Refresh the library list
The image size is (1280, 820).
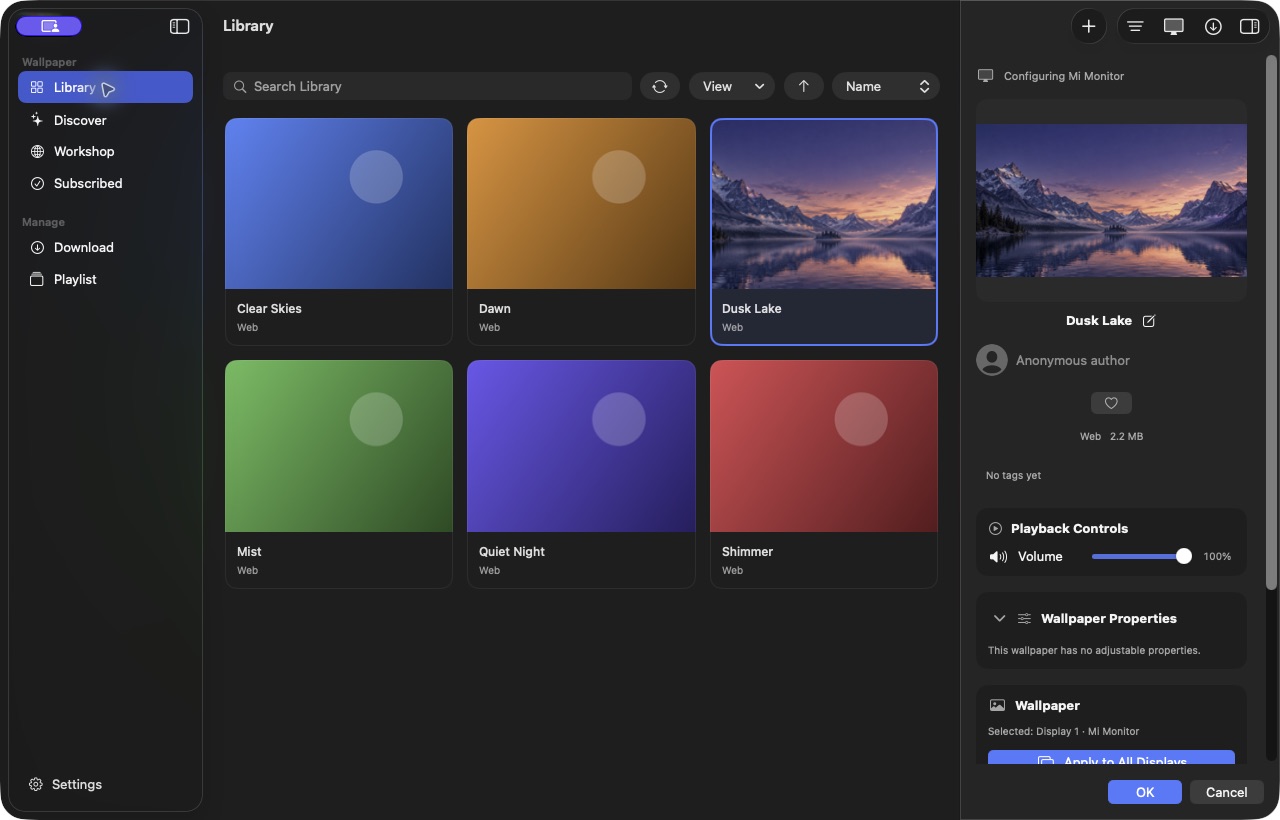pyautogui.click(x=660, y=86)
